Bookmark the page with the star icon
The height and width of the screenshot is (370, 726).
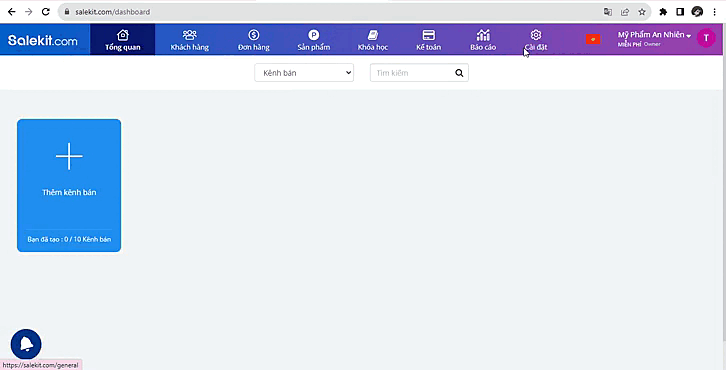click(x=642, y=12)
